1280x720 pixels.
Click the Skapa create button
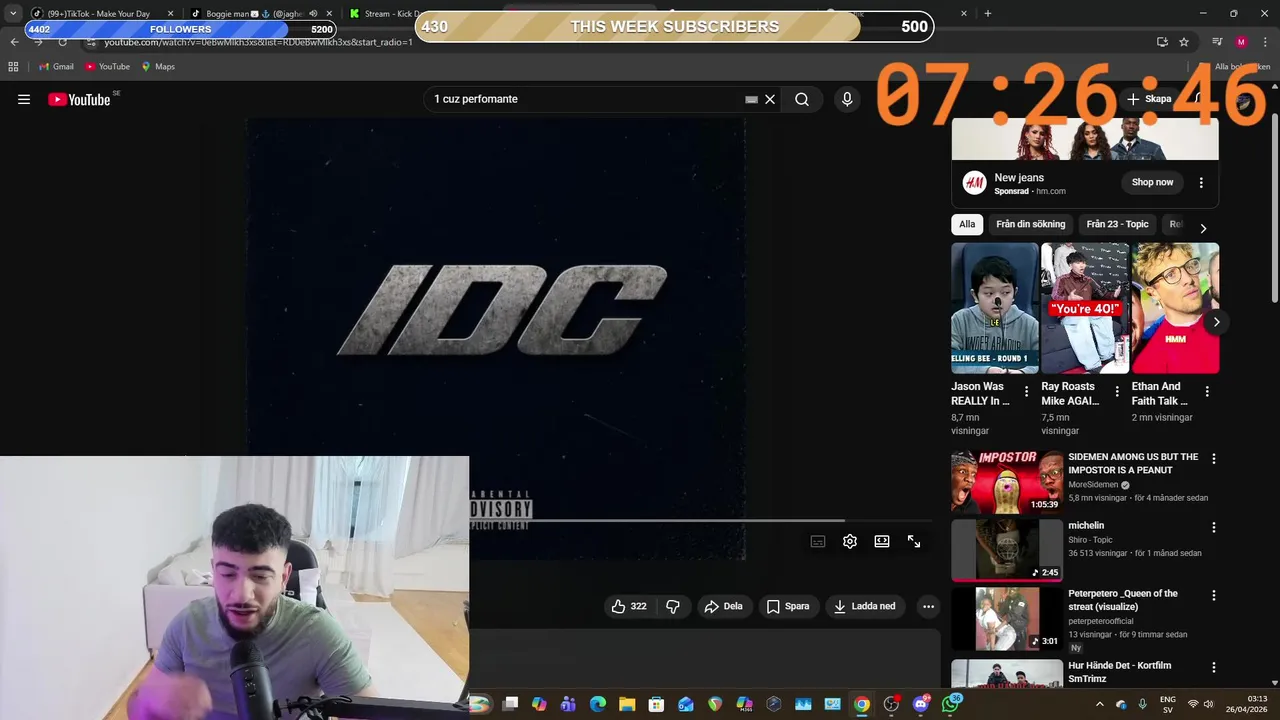(x=1149, y=99)
